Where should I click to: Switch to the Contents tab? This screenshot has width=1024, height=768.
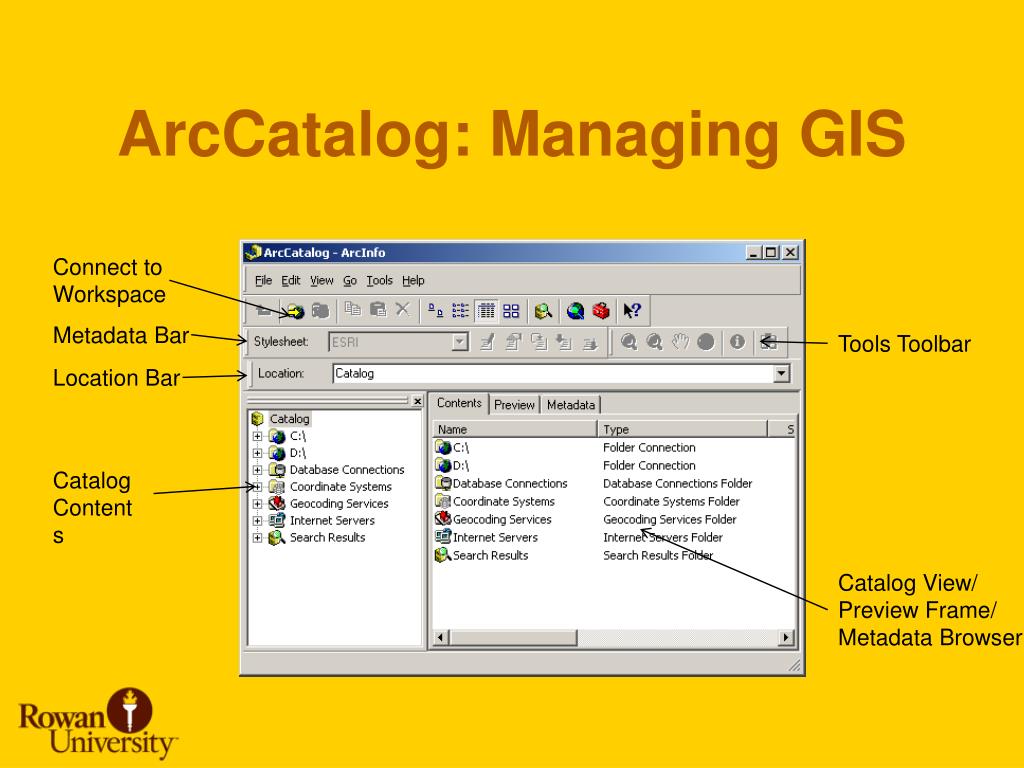click(459, 404)
